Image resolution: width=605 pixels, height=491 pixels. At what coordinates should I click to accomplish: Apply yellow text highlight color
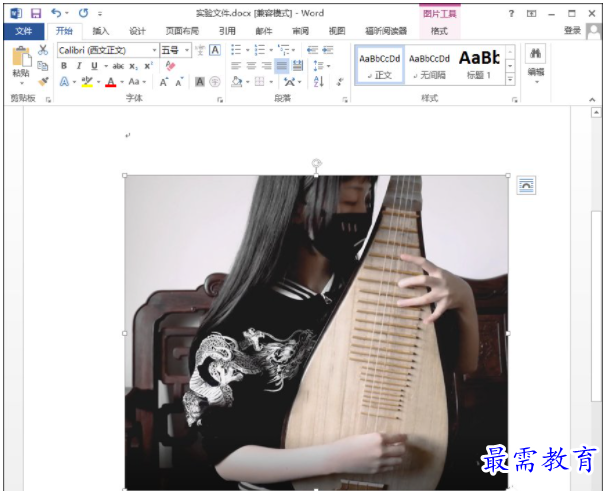point(87,82)
